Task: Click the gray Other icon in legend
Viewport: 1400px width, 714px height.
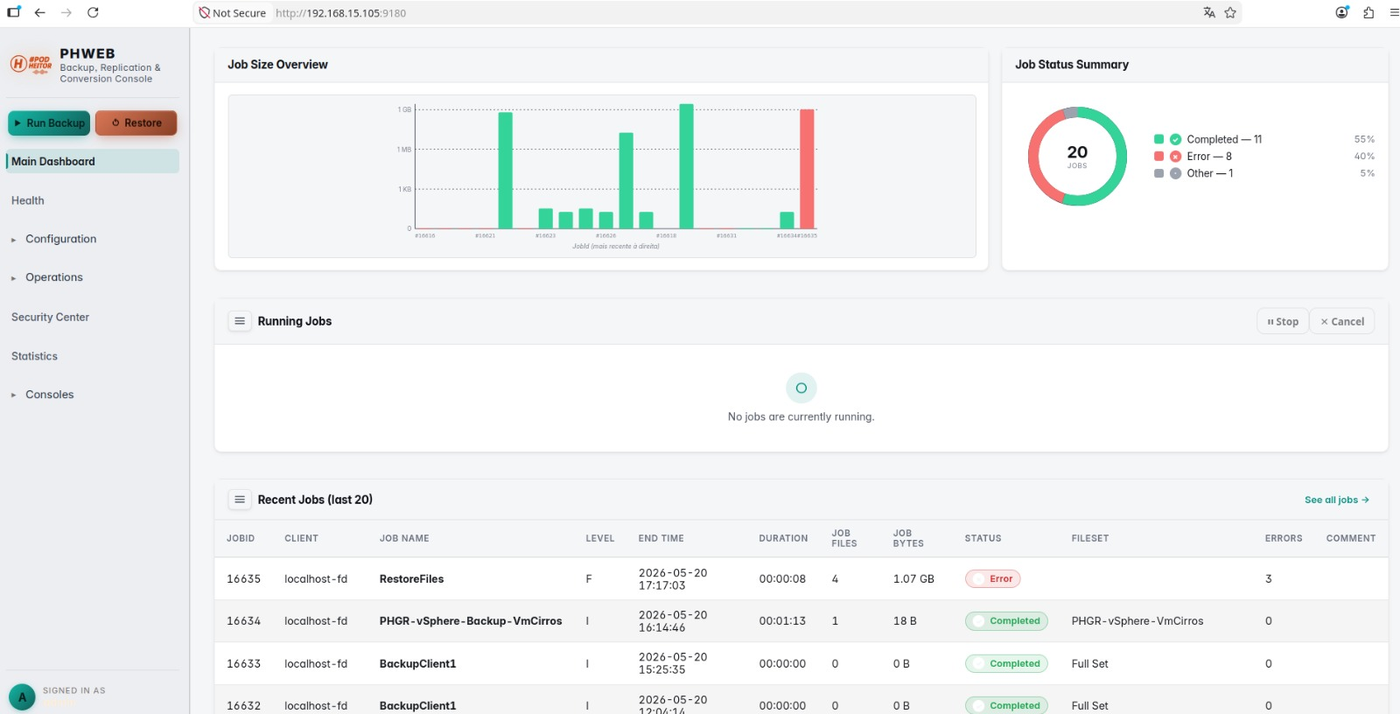Action: [1176, 173]
